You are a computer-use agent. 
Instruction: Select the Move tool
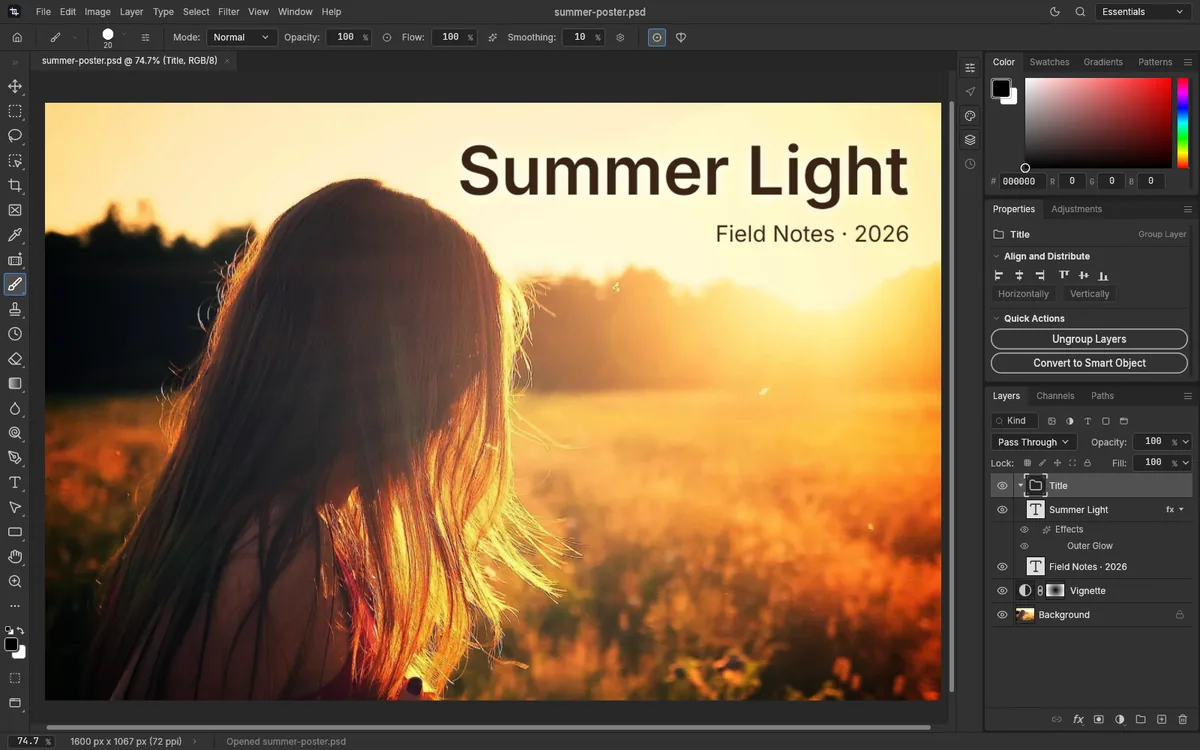click(15, 87)
